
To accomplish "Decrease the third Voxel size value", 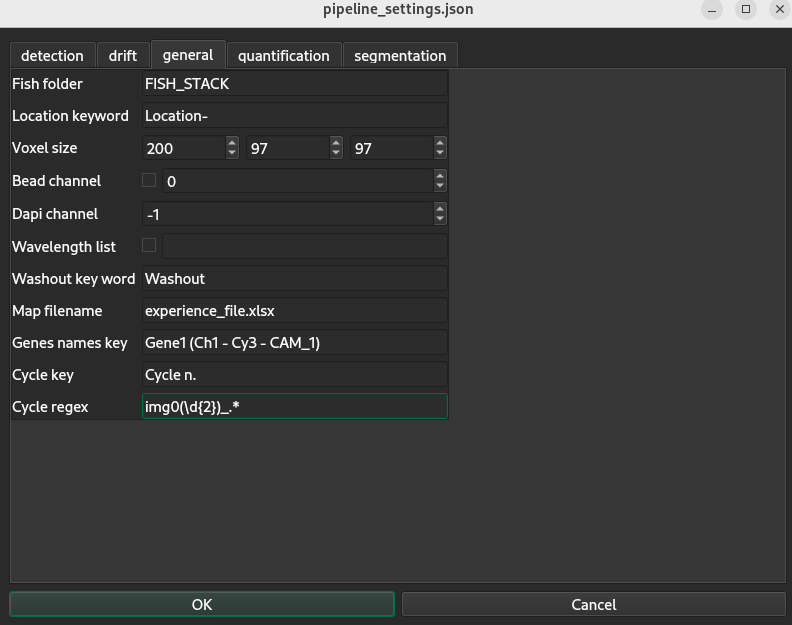I will click(440, 153).
